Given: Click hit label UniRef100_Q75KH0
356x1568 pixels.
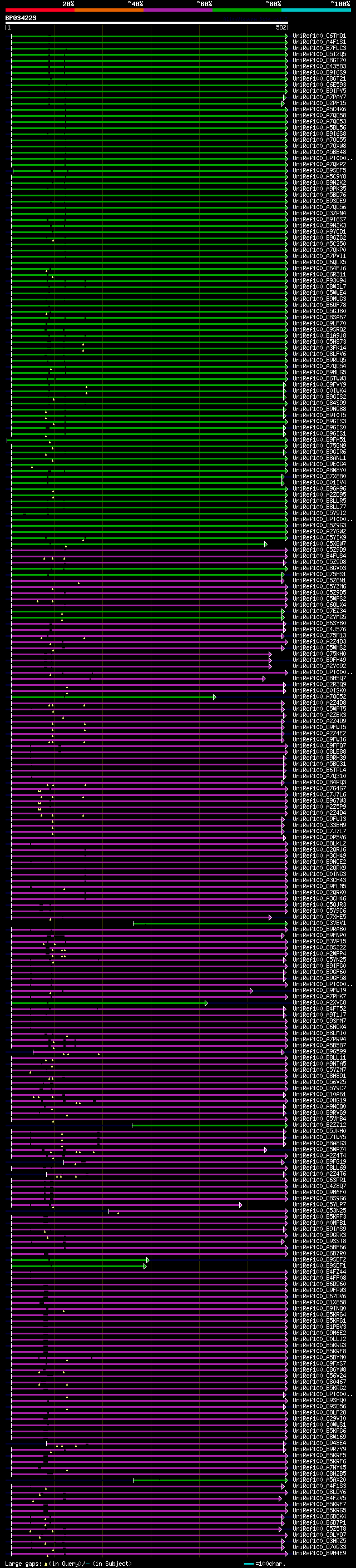Looking at the screenshot, I should (319, 654).
